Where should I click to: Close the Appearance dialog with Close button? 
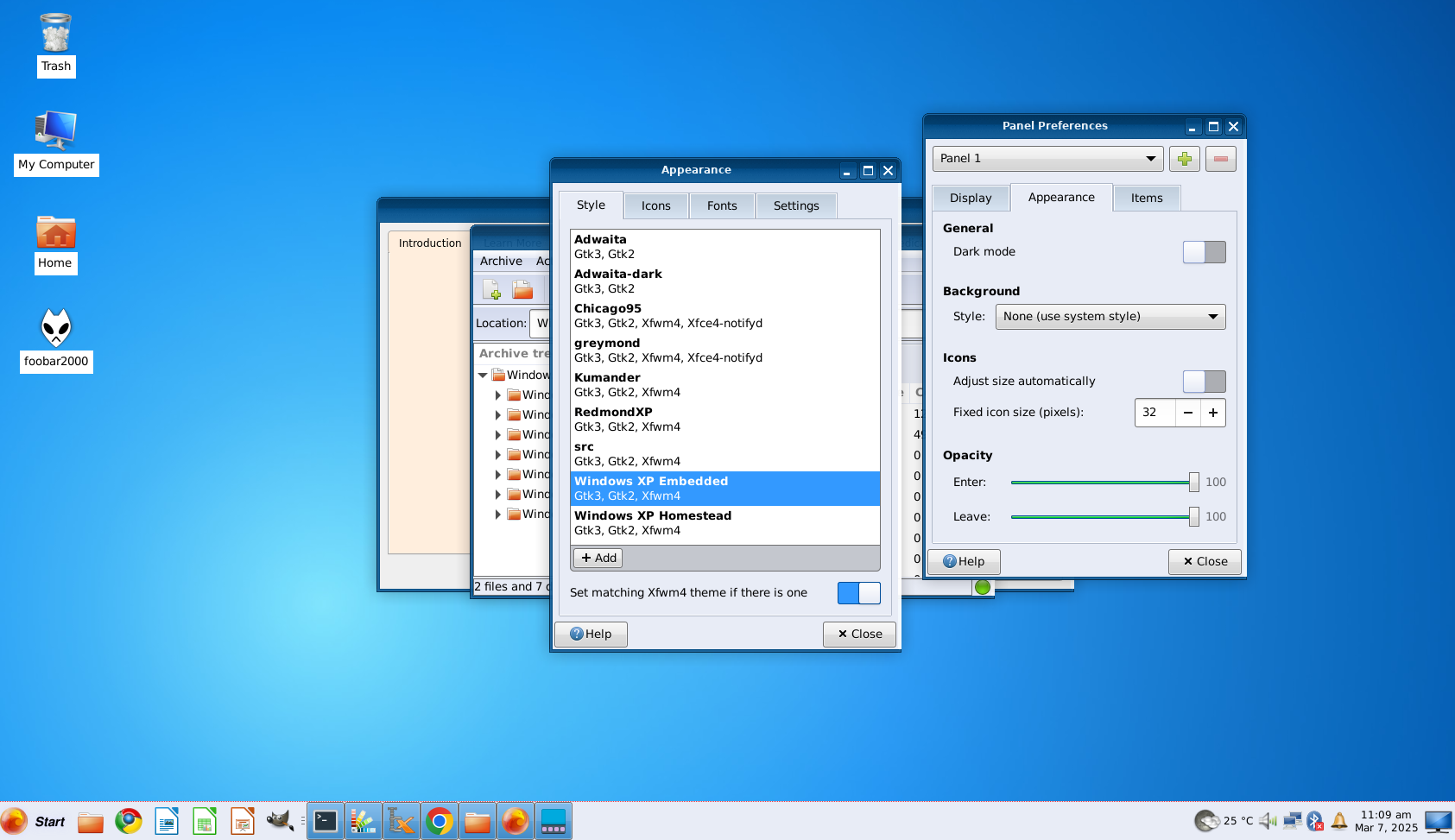(860, 635)
